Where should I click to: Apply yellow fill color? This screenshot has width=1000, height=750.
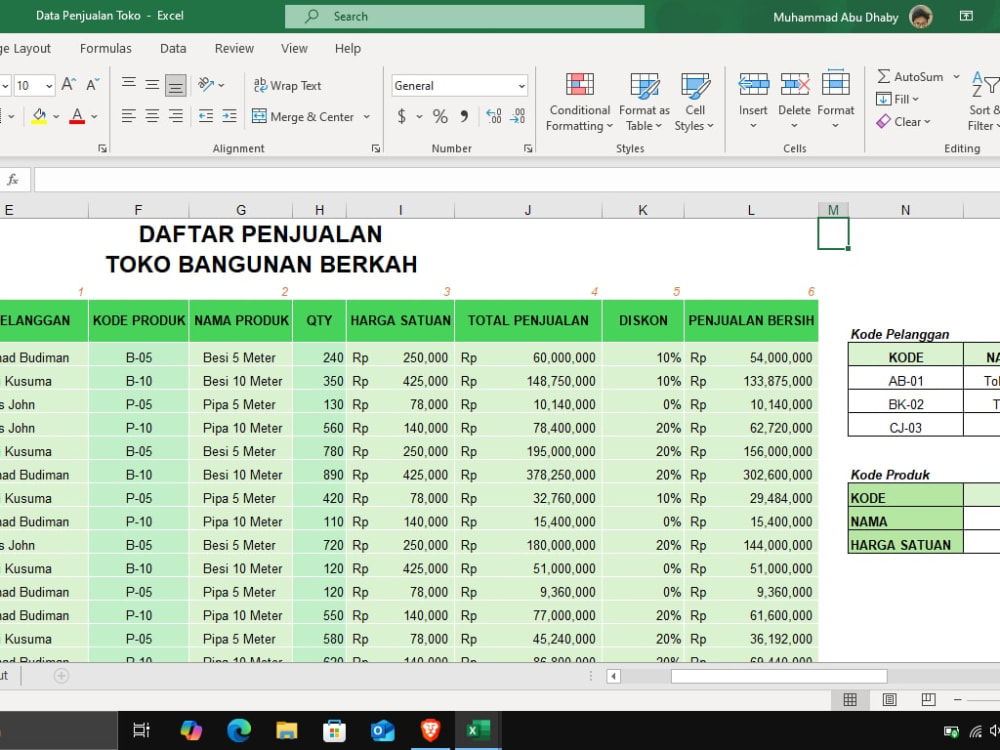coord(39,116)
